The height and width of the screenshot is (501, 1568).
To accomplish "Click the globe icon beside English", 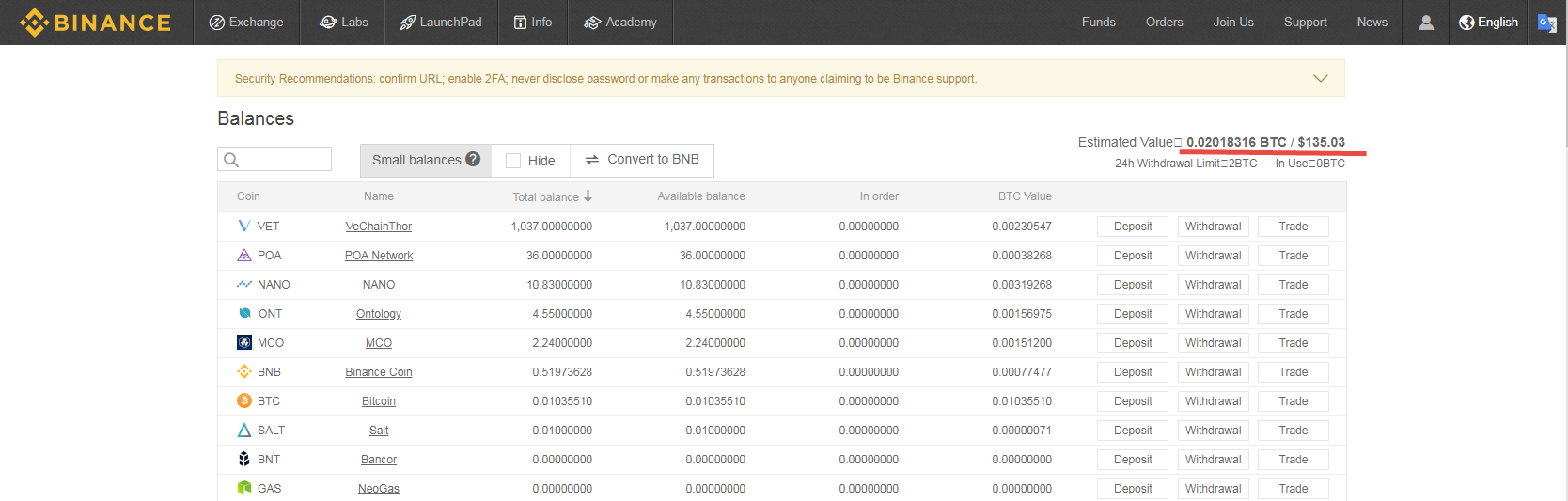I will [1466, 23].
